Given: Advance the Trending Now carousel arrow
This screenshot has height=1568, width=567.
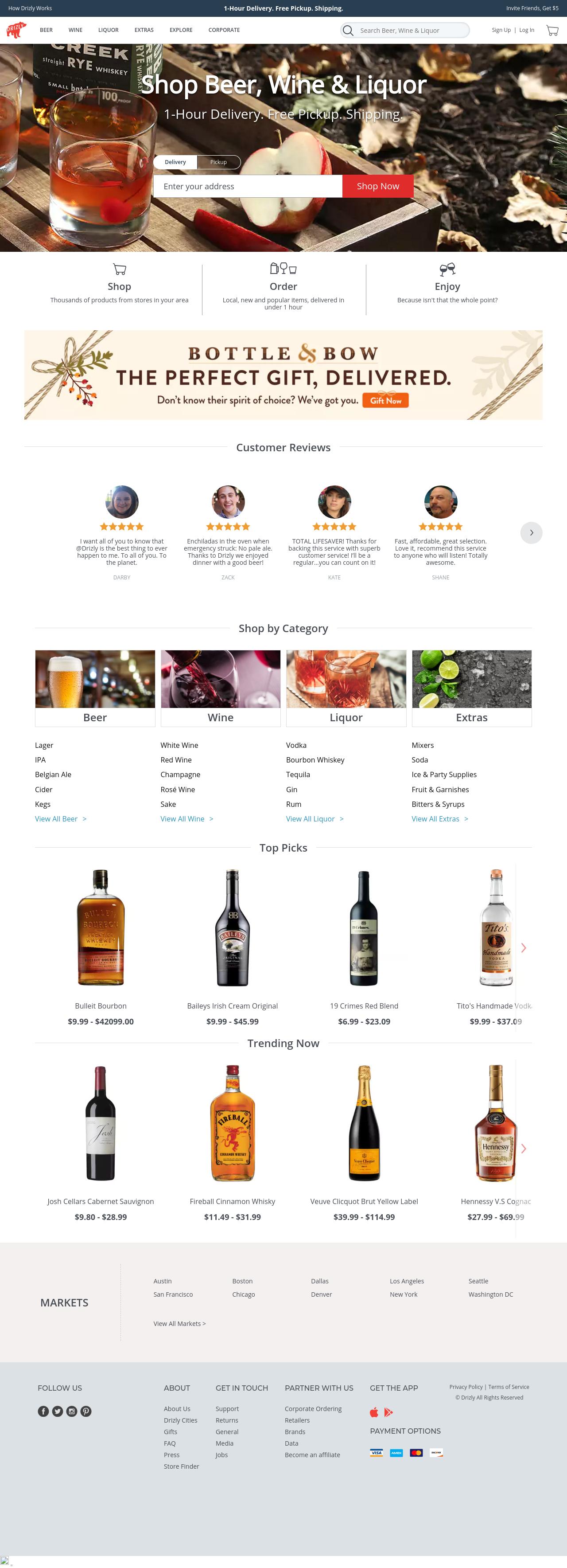Looking at the screenshot, I should (x=523, y=1149).
